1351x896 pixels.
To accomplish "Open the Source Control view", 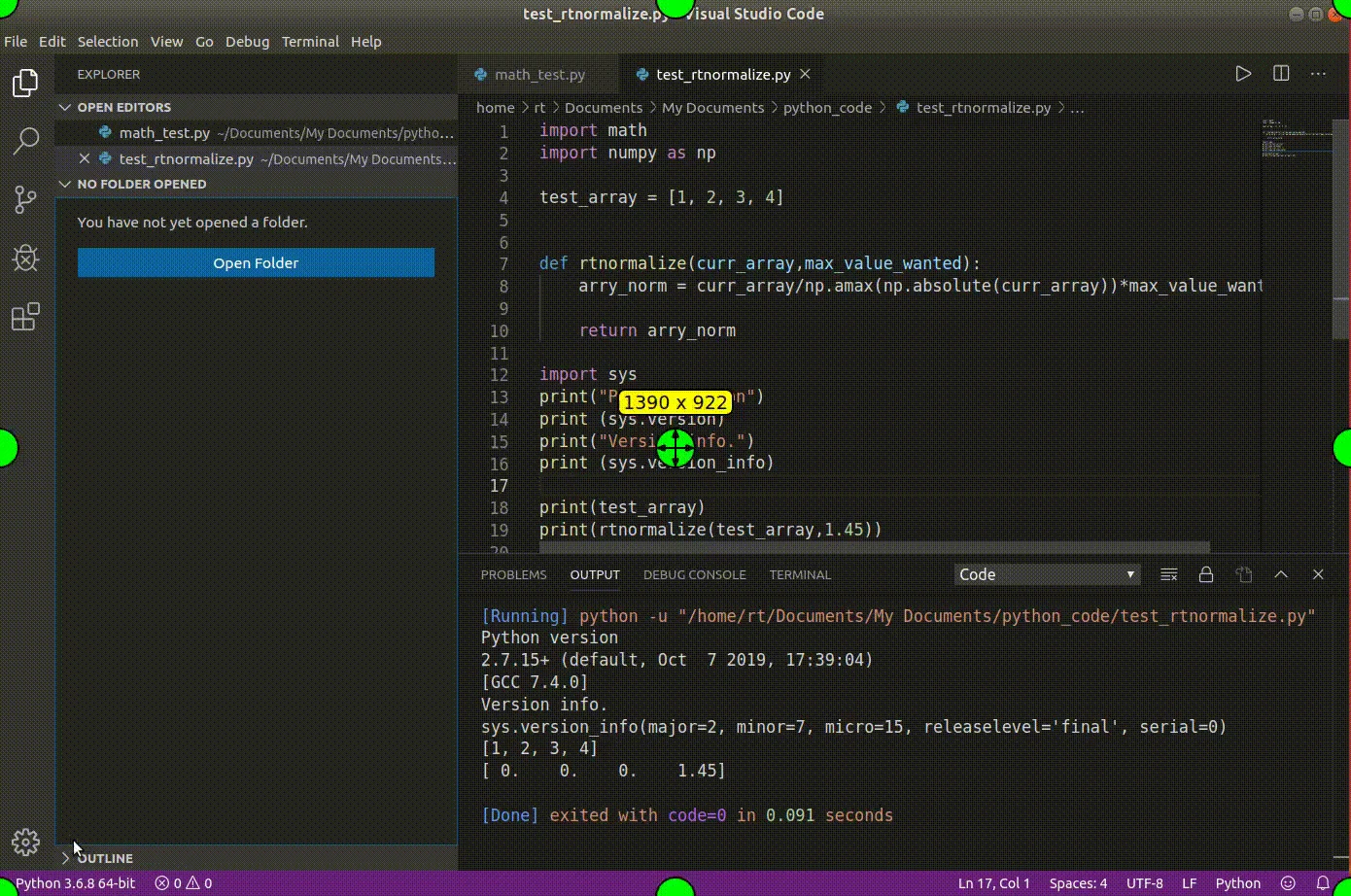I will (x=26, y=200).
